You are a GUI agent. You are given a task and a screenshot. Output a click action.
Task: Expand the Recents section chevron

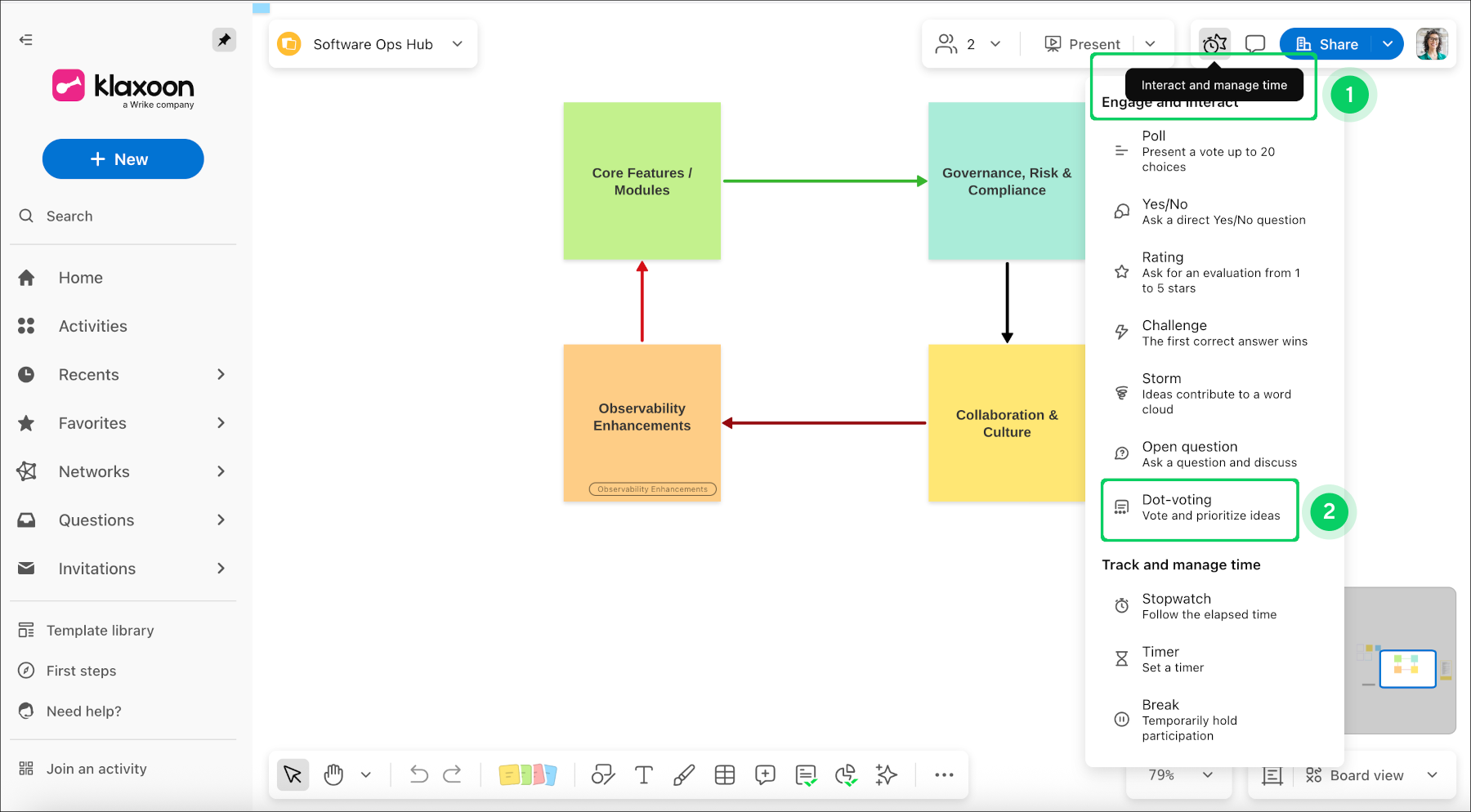tap(221, 374)
